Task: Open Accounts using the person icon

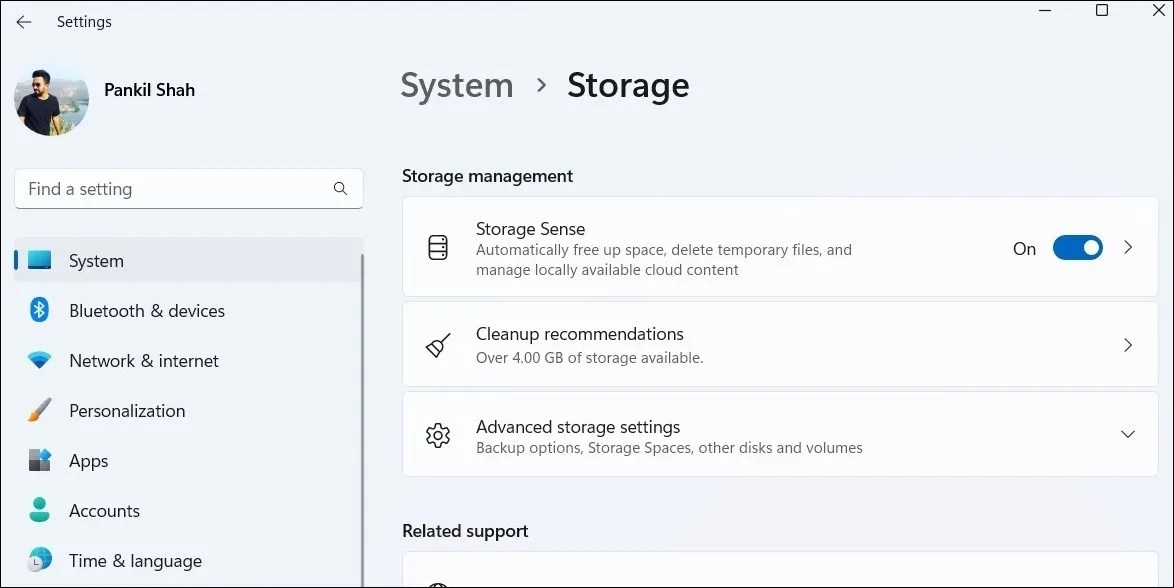Action: click(x=38, y=510)
